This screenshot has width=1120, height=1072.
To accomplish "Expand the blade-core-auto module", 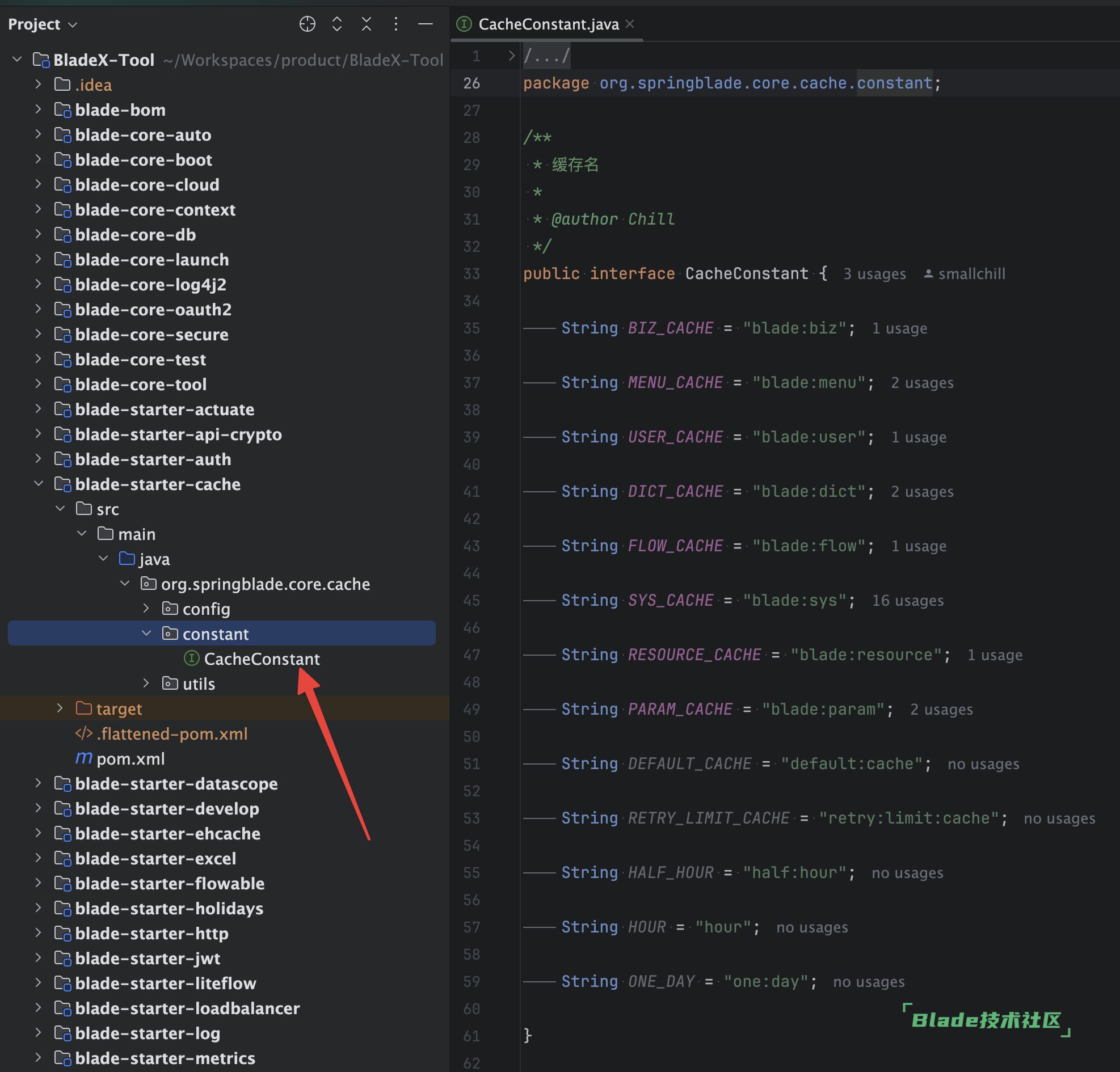I will coord(38,134).
